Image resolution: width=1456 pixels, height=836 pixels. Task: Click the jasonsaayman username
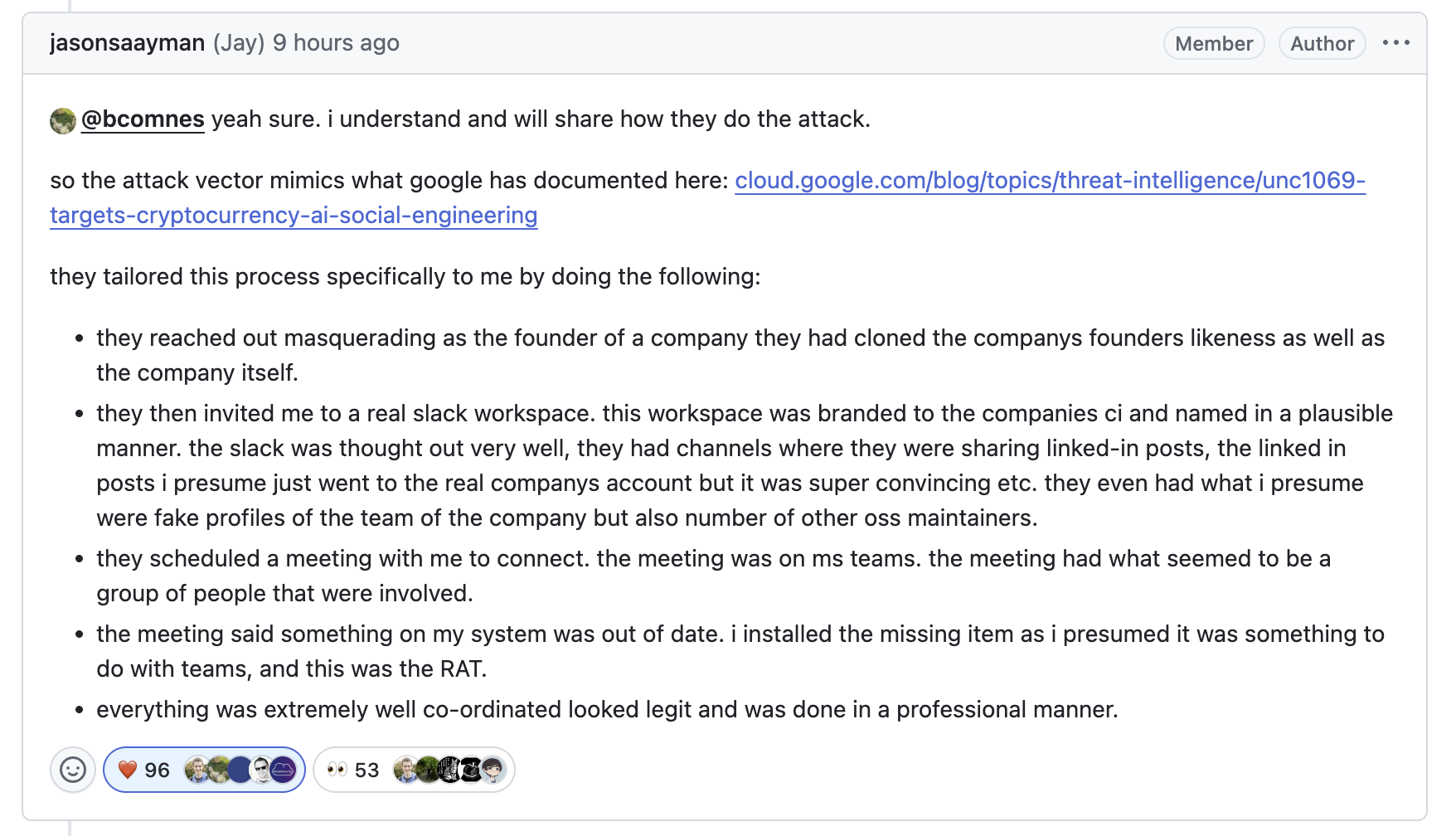click(127, 43)
